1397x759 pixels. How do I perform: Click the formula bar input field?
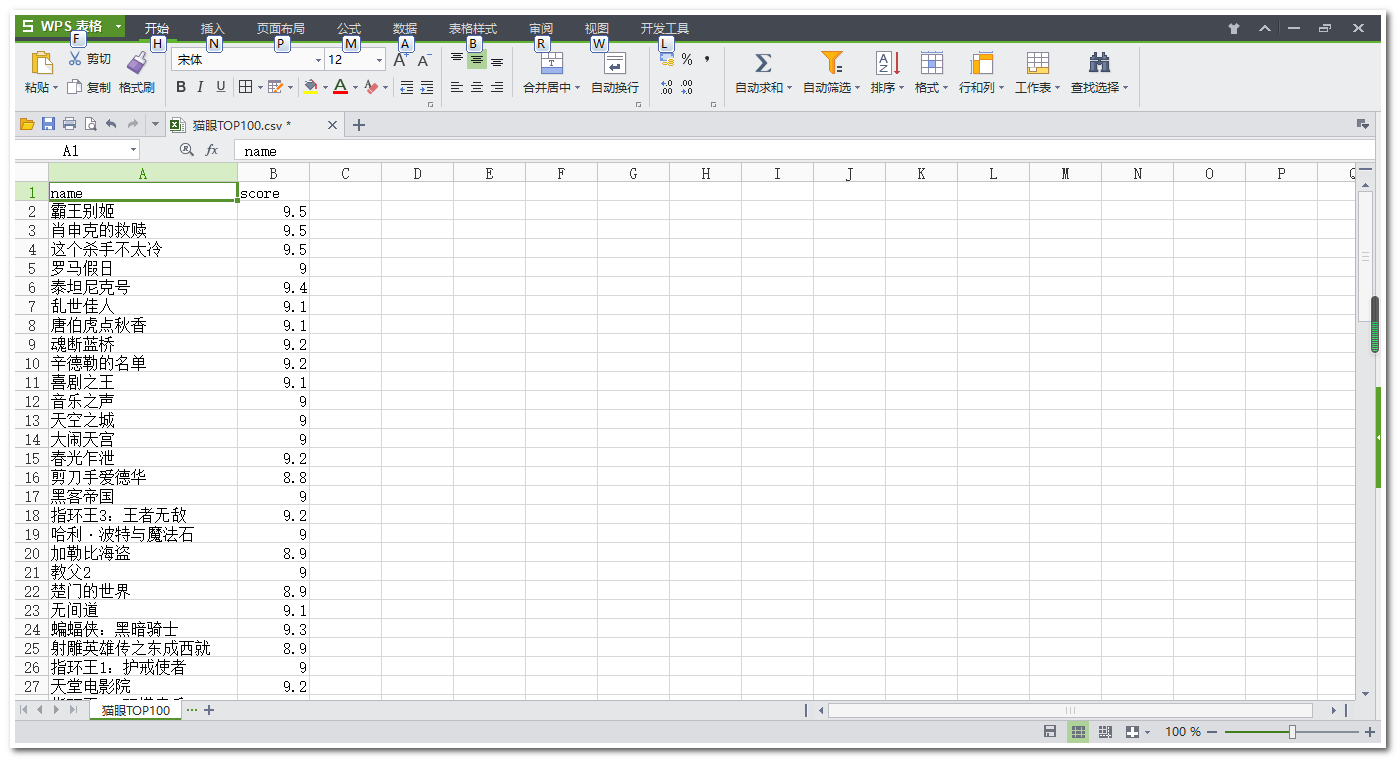[803, 151]
